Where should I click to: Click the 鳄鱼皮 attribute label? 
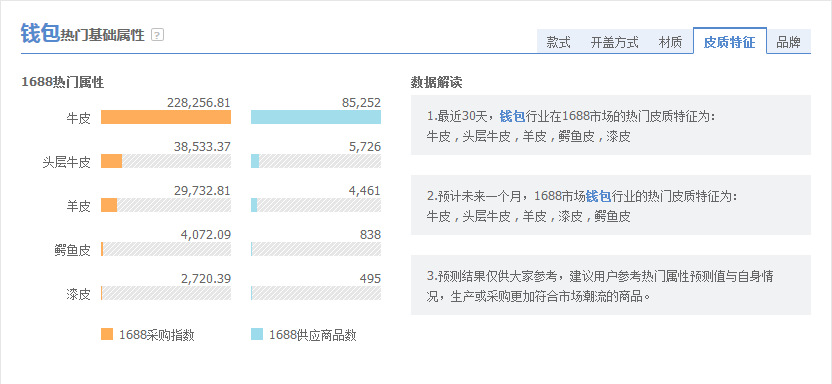tap(72, 250)
